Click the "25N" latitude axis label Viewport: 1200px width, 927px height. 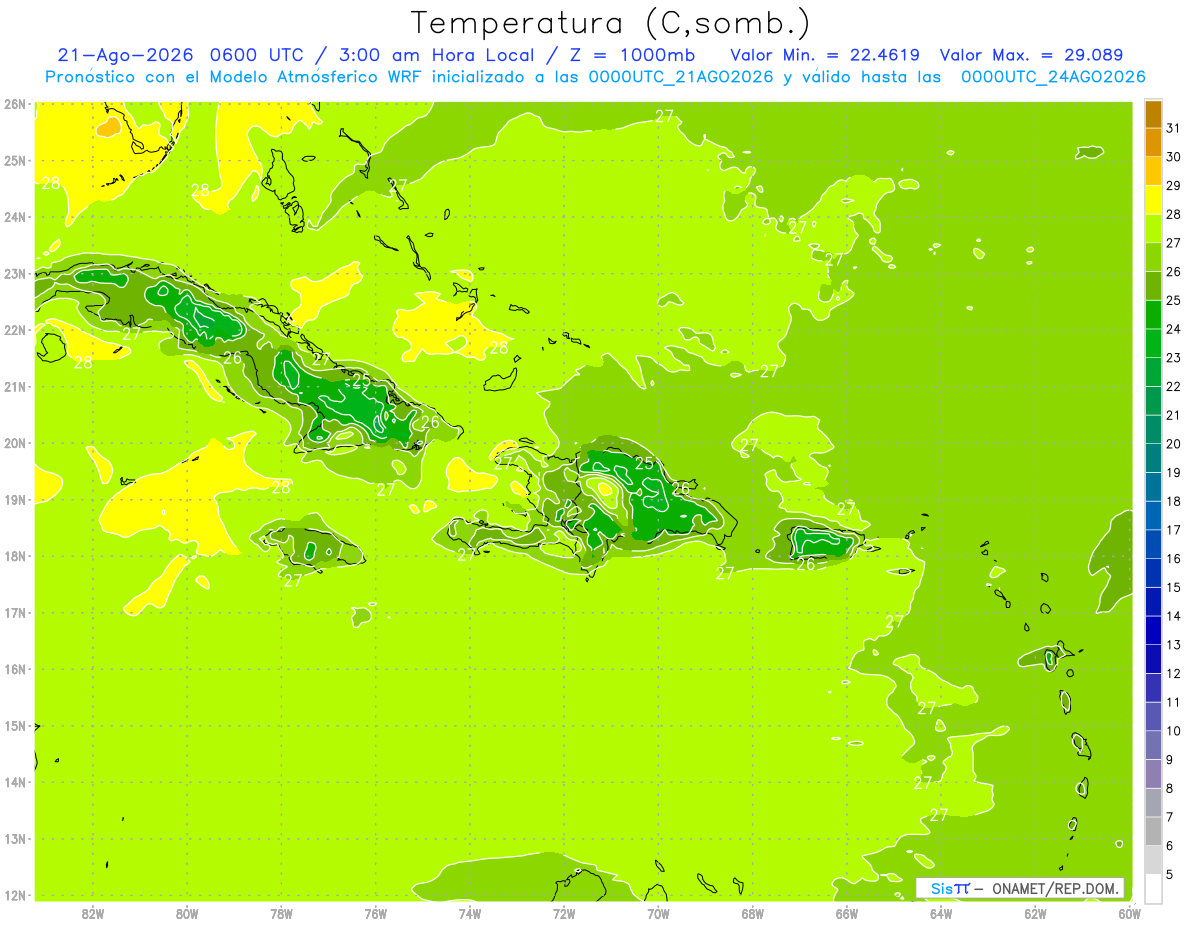[15, 160]
